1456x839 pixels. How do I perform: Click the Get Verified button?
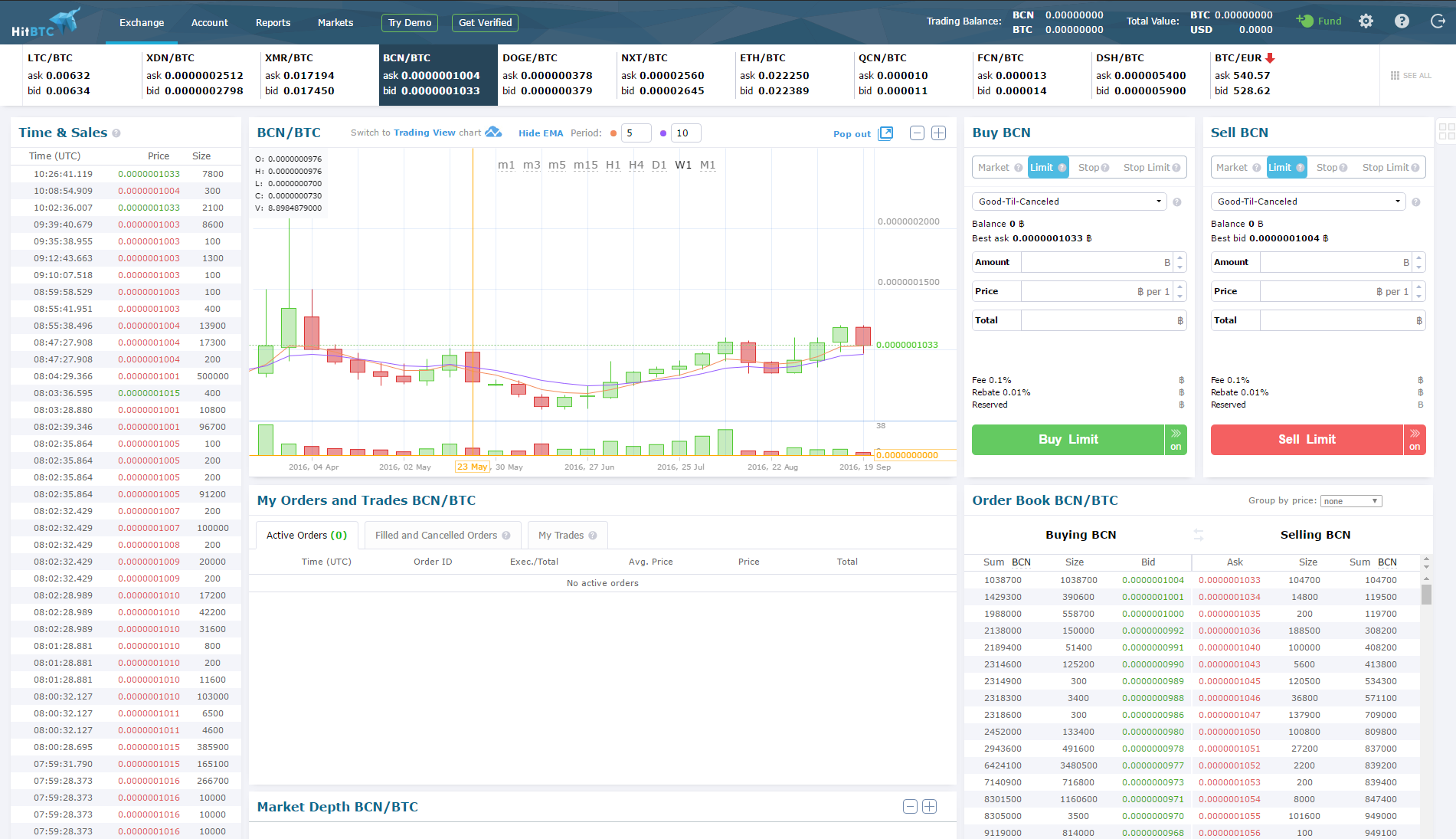(x=485, y=23)
